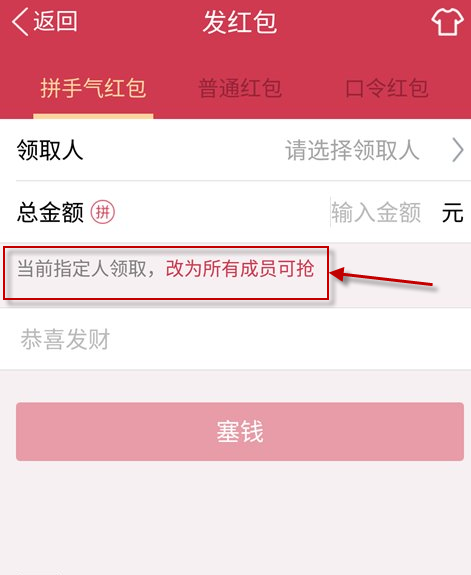The width and height of the screenshot is (471, 575).
Task: Click the red annotation arrow pointing left
Action: click(381, 278)
